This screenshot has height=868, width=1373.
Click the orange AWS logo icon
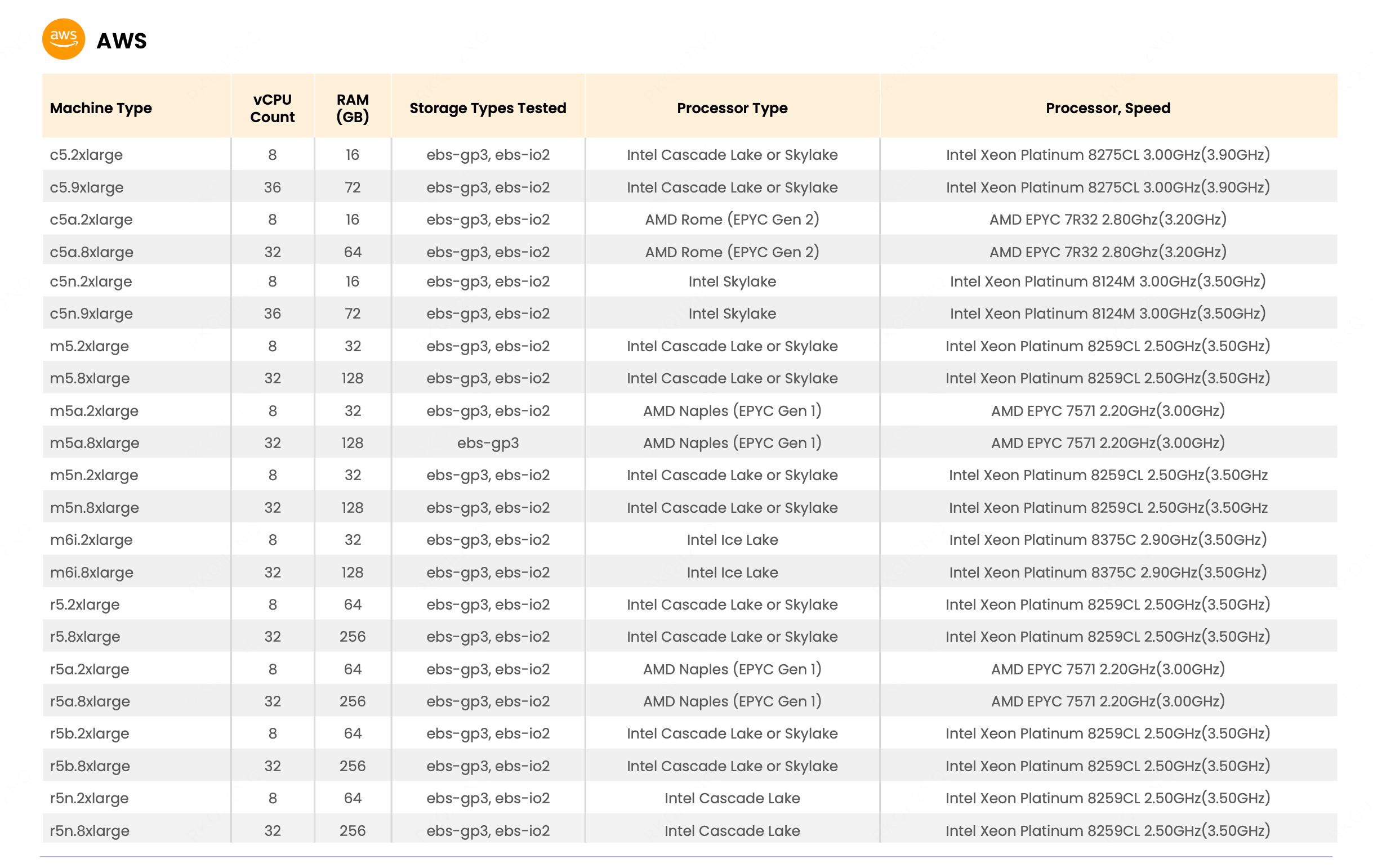click(63, 39)
